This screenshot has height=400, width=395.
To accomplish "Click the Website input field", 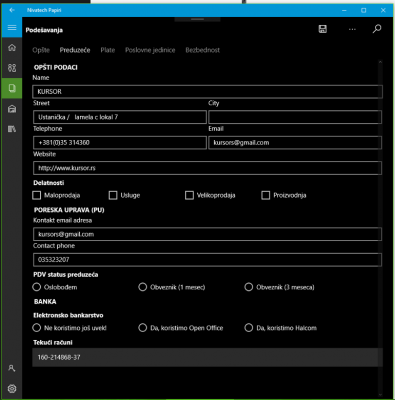I will (x=207, y=168).
